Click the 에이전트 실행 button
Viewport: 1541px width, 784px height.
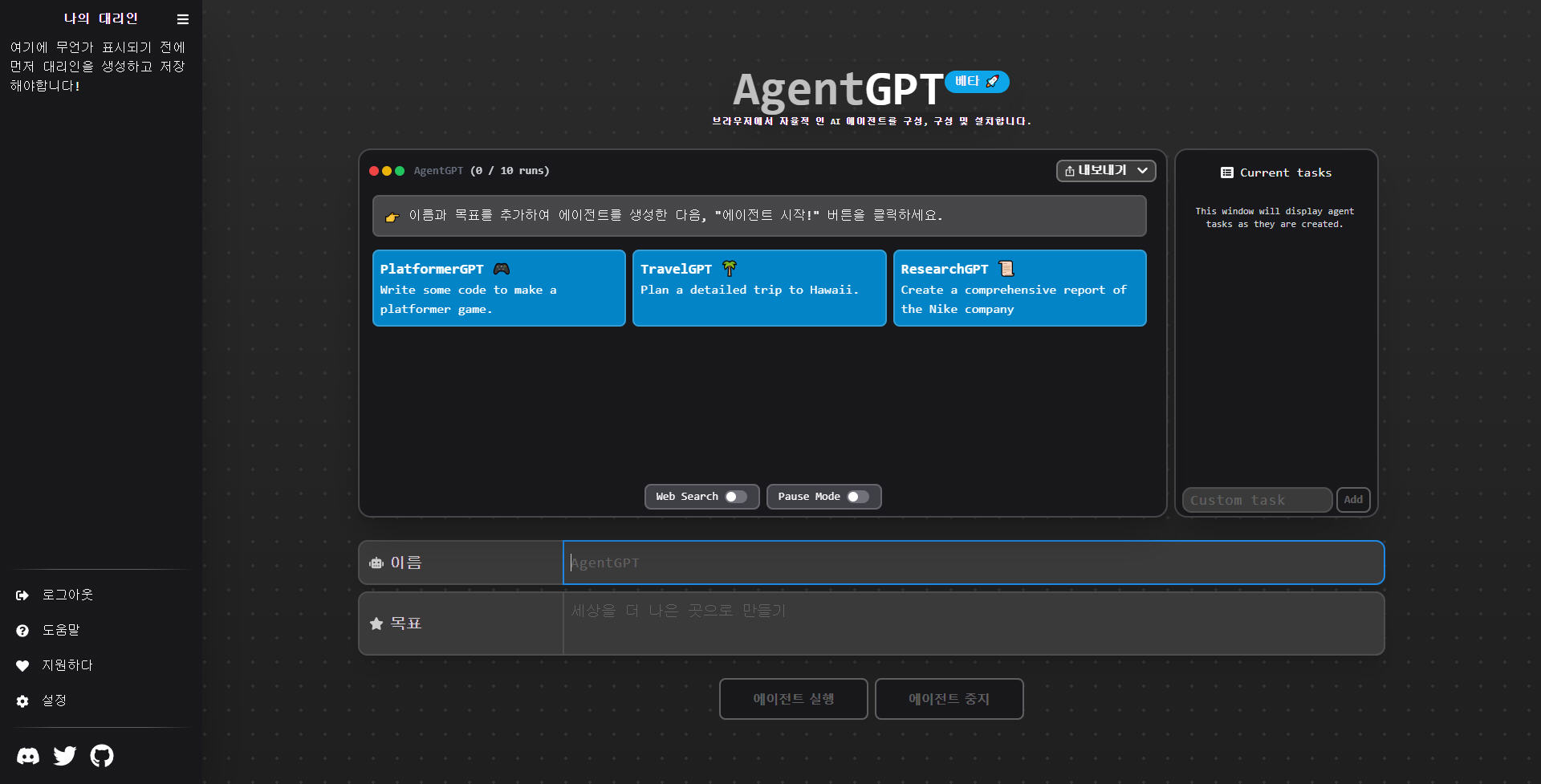tap(793, 698)
